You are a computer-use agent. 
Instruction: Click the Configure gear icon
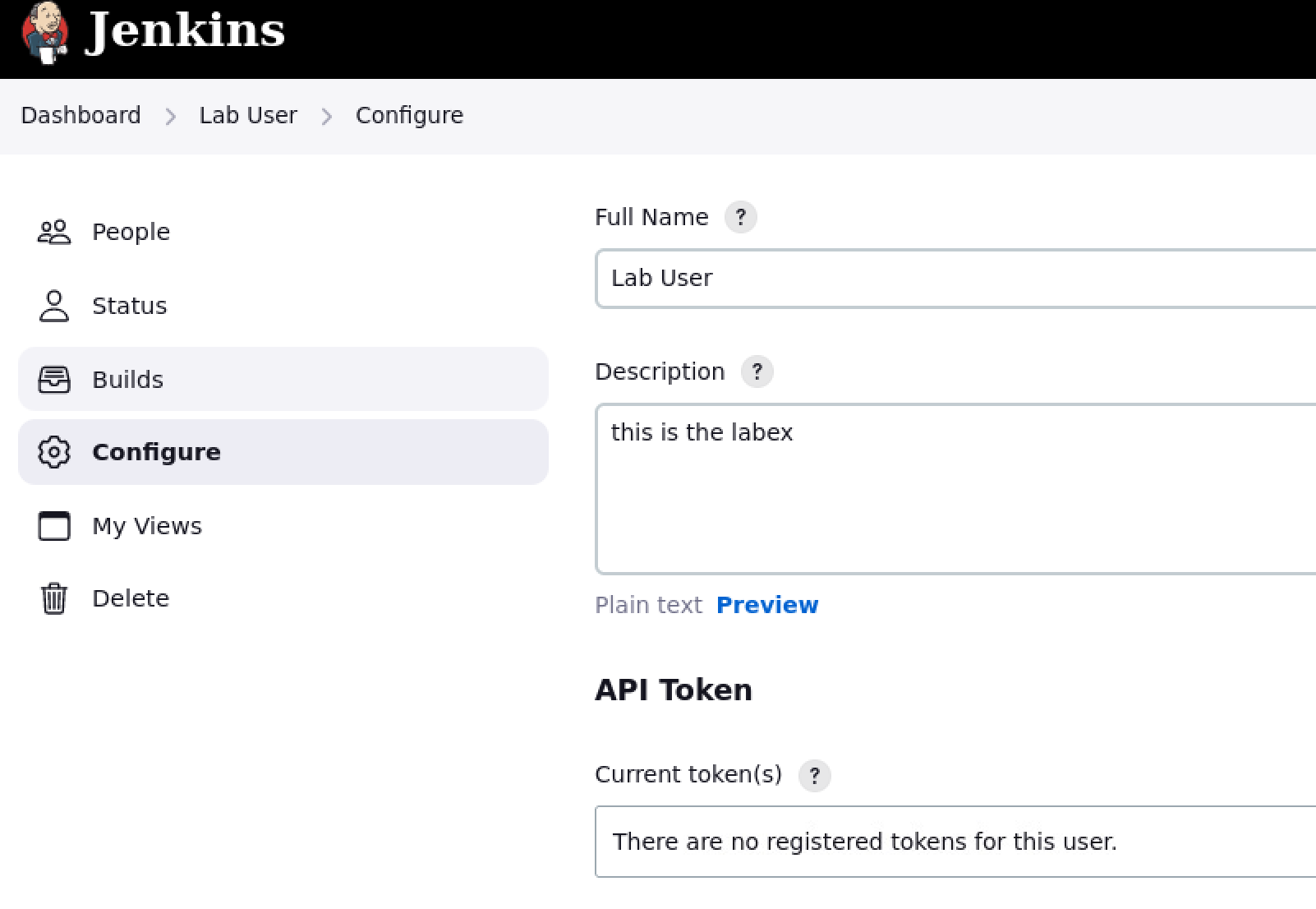click(x=54, y=452)
